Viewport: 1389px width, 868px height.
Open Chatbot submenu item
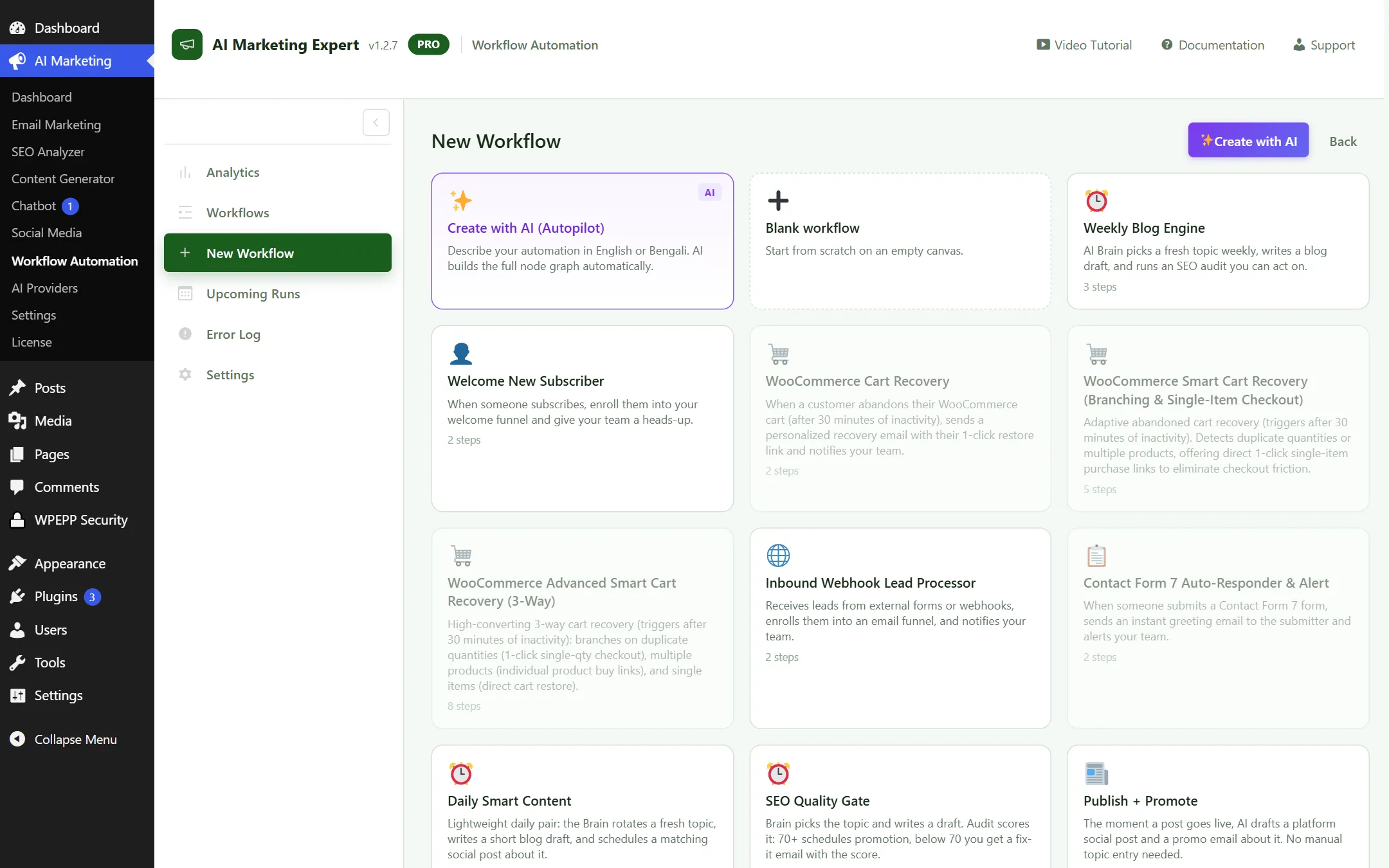33,206
